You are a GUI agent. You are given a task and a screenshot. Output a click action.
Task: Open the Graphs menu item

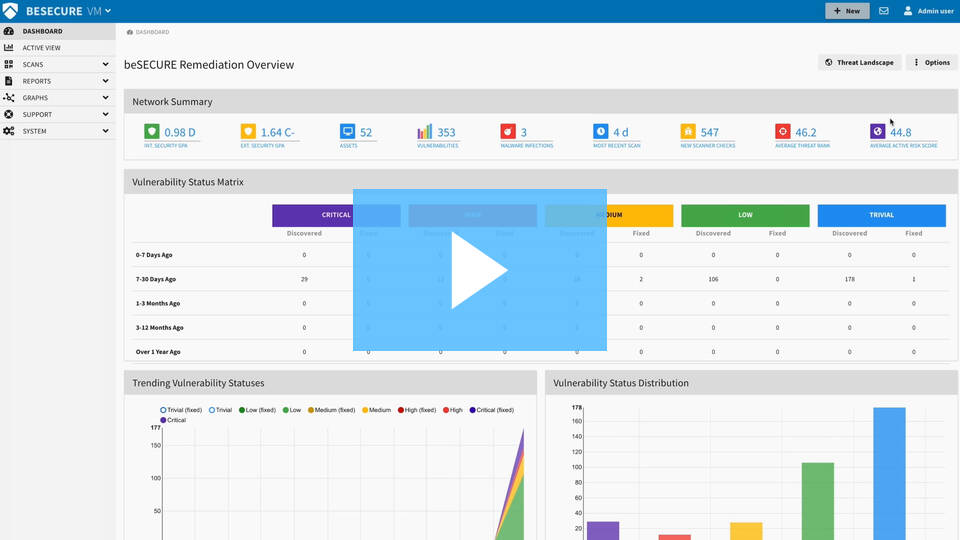tap(58, 97)
